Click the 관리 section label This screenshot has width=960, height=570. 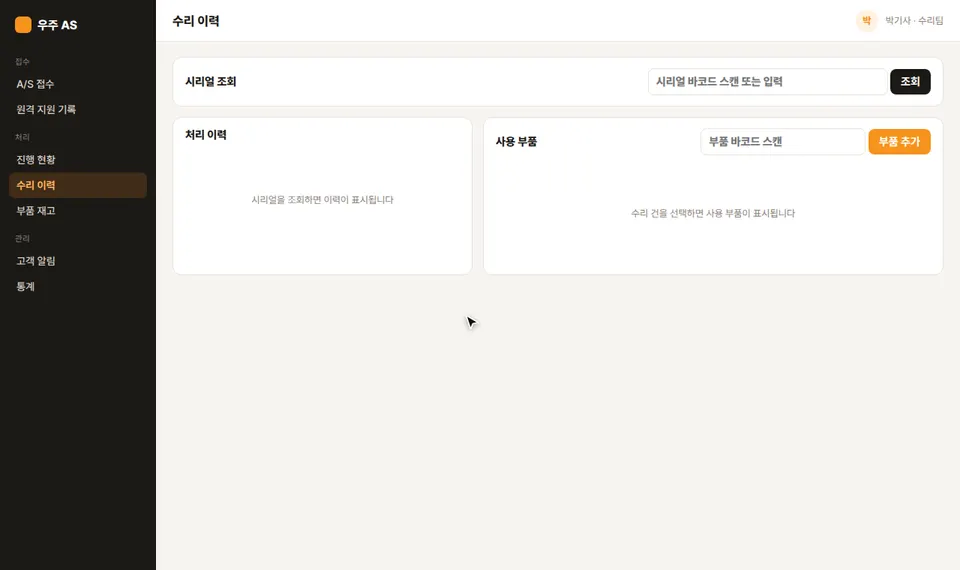22,238
